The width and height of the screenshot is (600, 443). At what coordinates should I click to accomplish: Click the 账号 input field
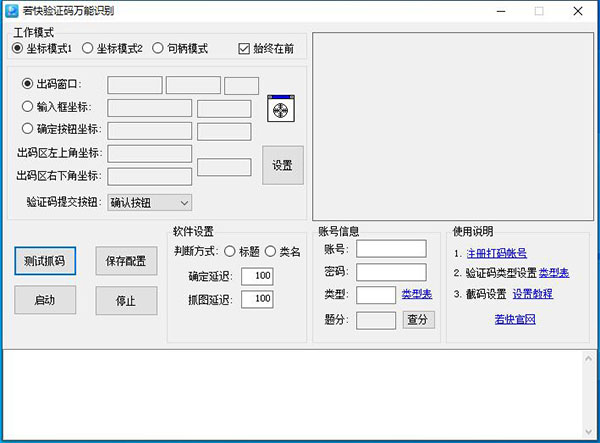391,249
